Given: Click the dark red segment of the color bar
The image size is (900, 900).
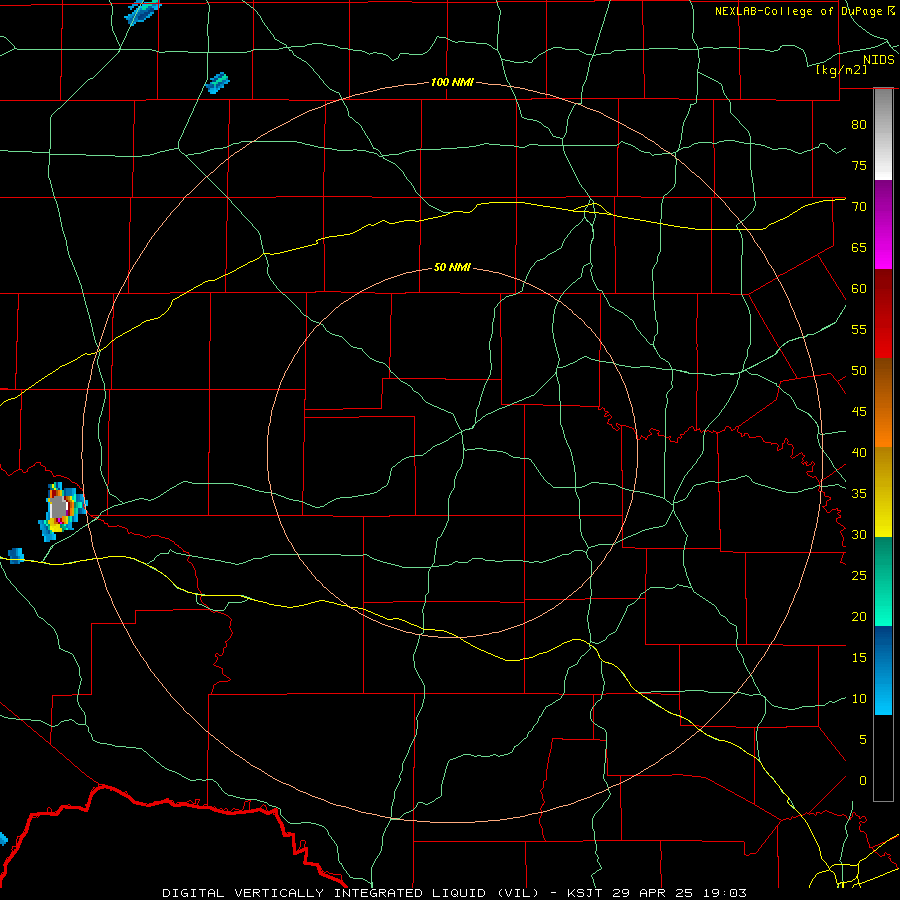Looking at the screenshot, I should [x=883, y=314].
